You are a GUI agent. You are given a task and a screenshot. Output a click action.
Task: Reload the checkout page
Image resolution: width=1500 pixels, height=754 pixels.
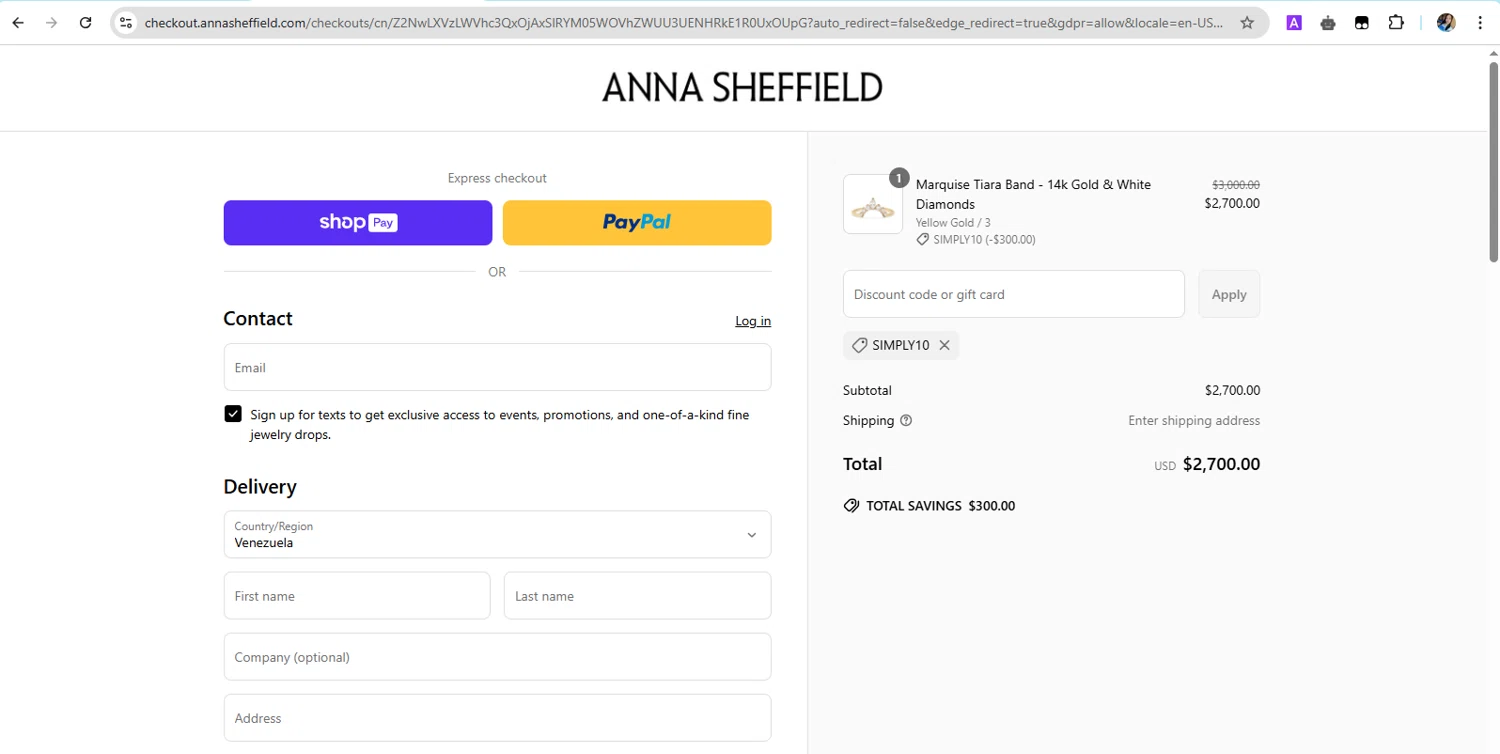pyautogui.click(x=86, y=23)
